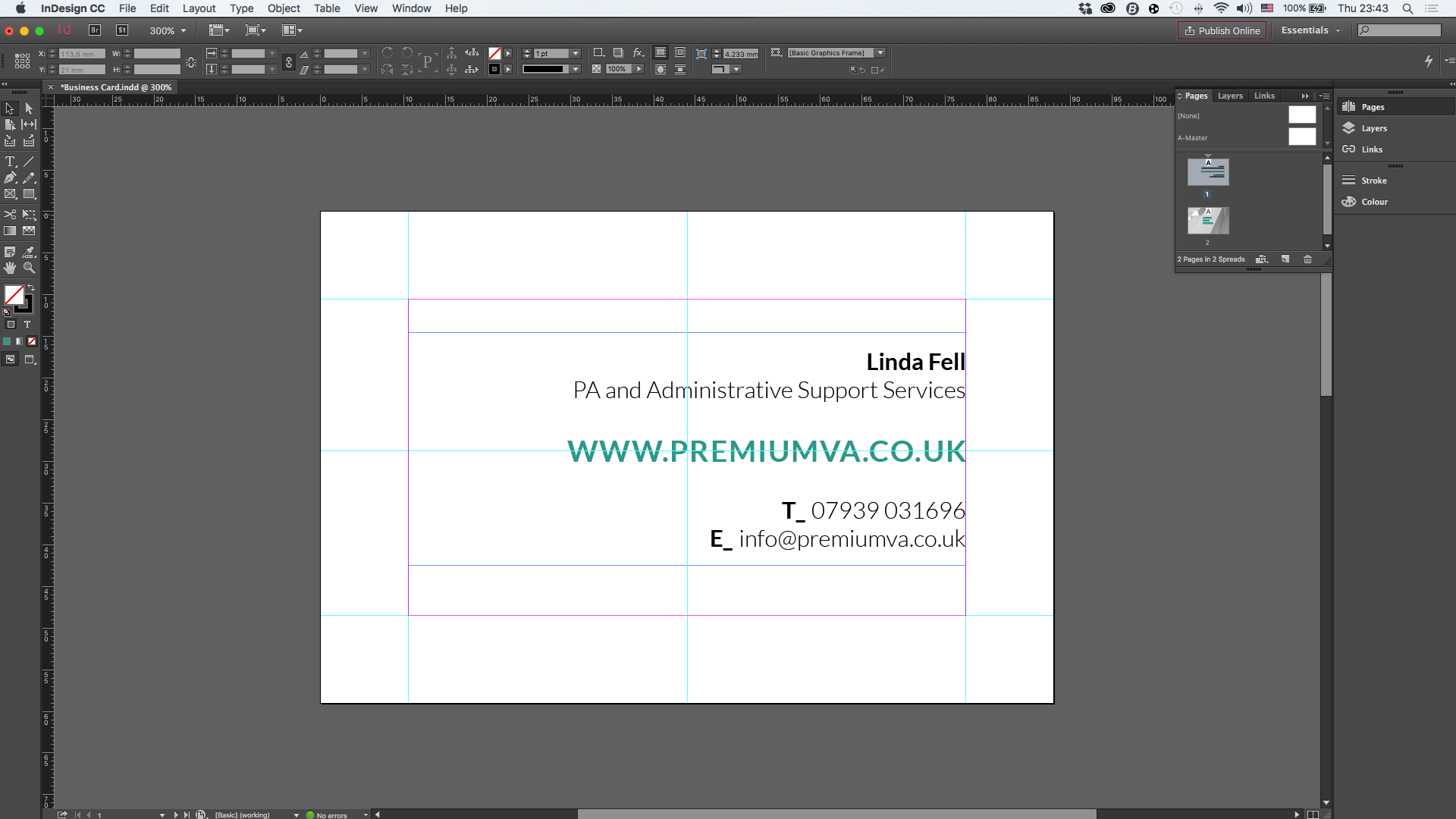Select the Type tool

10,162
